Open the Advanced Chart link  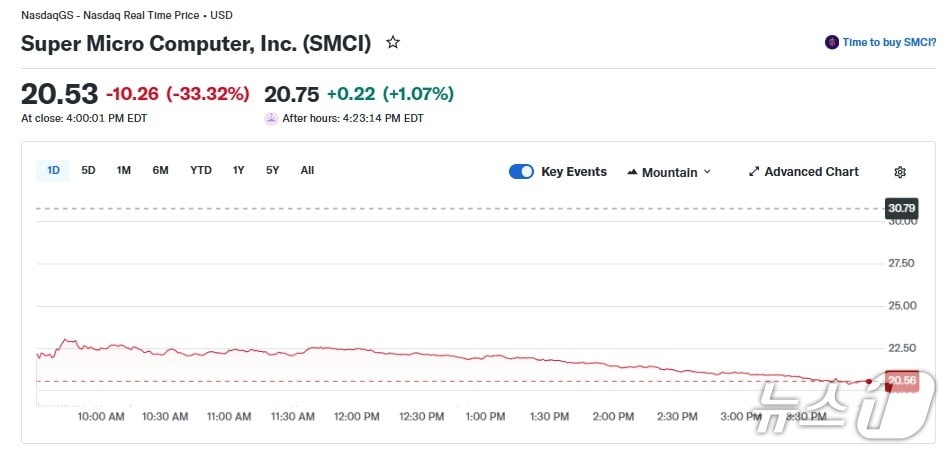pyautogui.click(x=811, y=172)
